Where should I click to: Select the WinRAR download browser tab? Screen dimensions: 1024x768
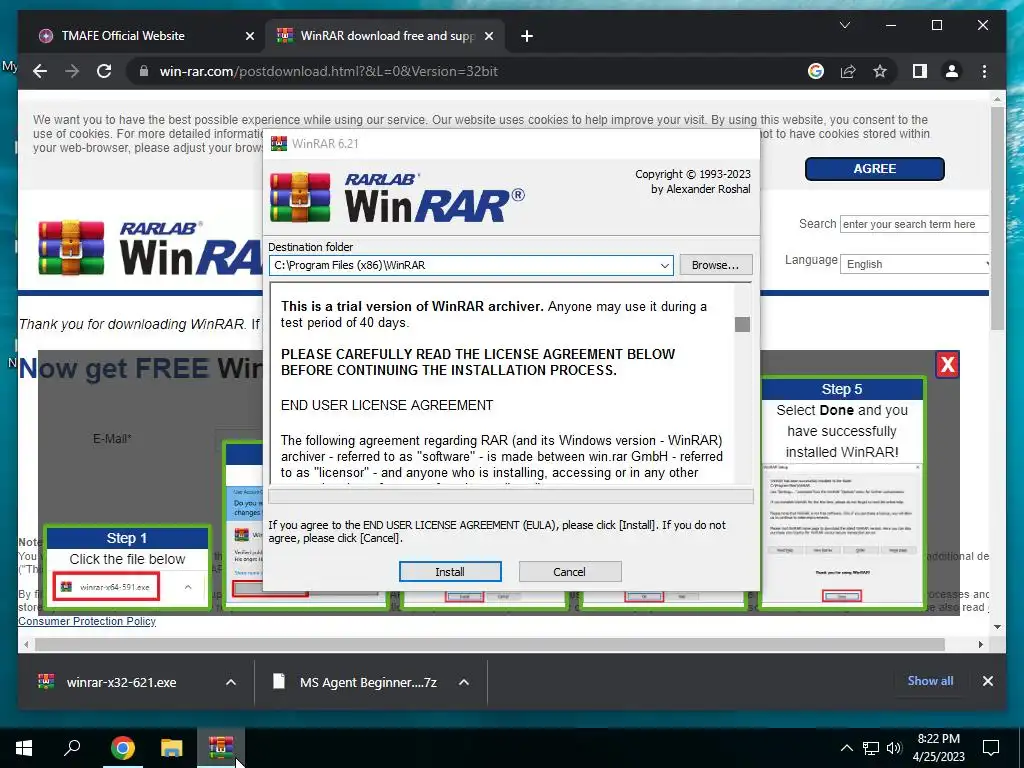[x=387, y=36]
